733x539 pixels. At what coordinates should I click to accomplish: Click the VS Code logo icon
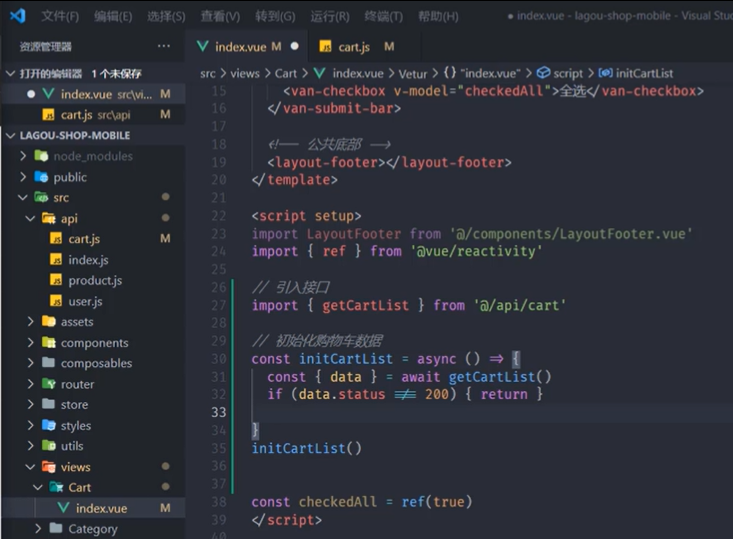17,16
